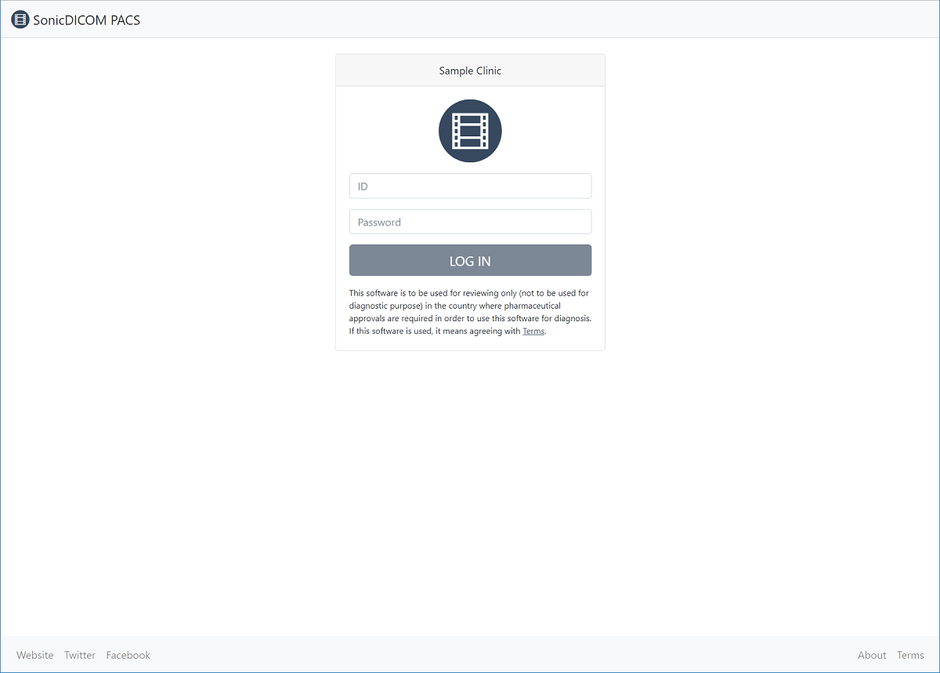Click the 'diagnostic purpose' disclaimer text line

pyautogui.click(x=469, y=306)
